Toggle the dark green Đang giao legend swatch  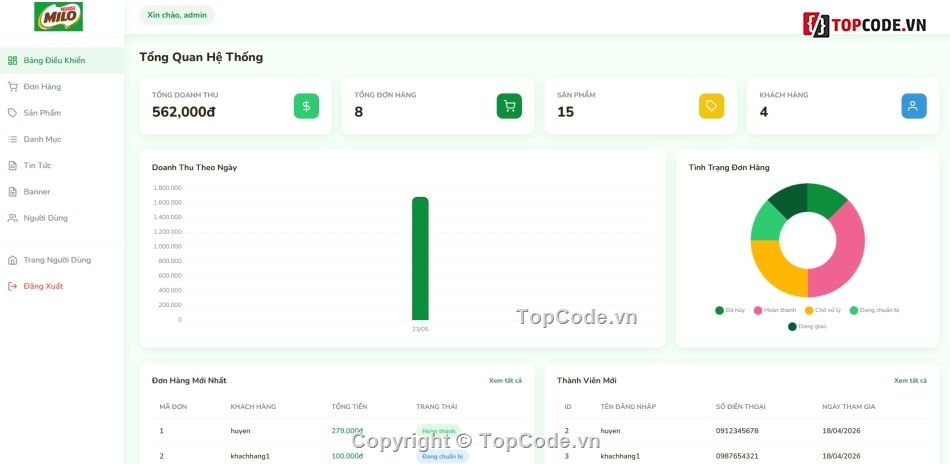[x=792, y=326]
